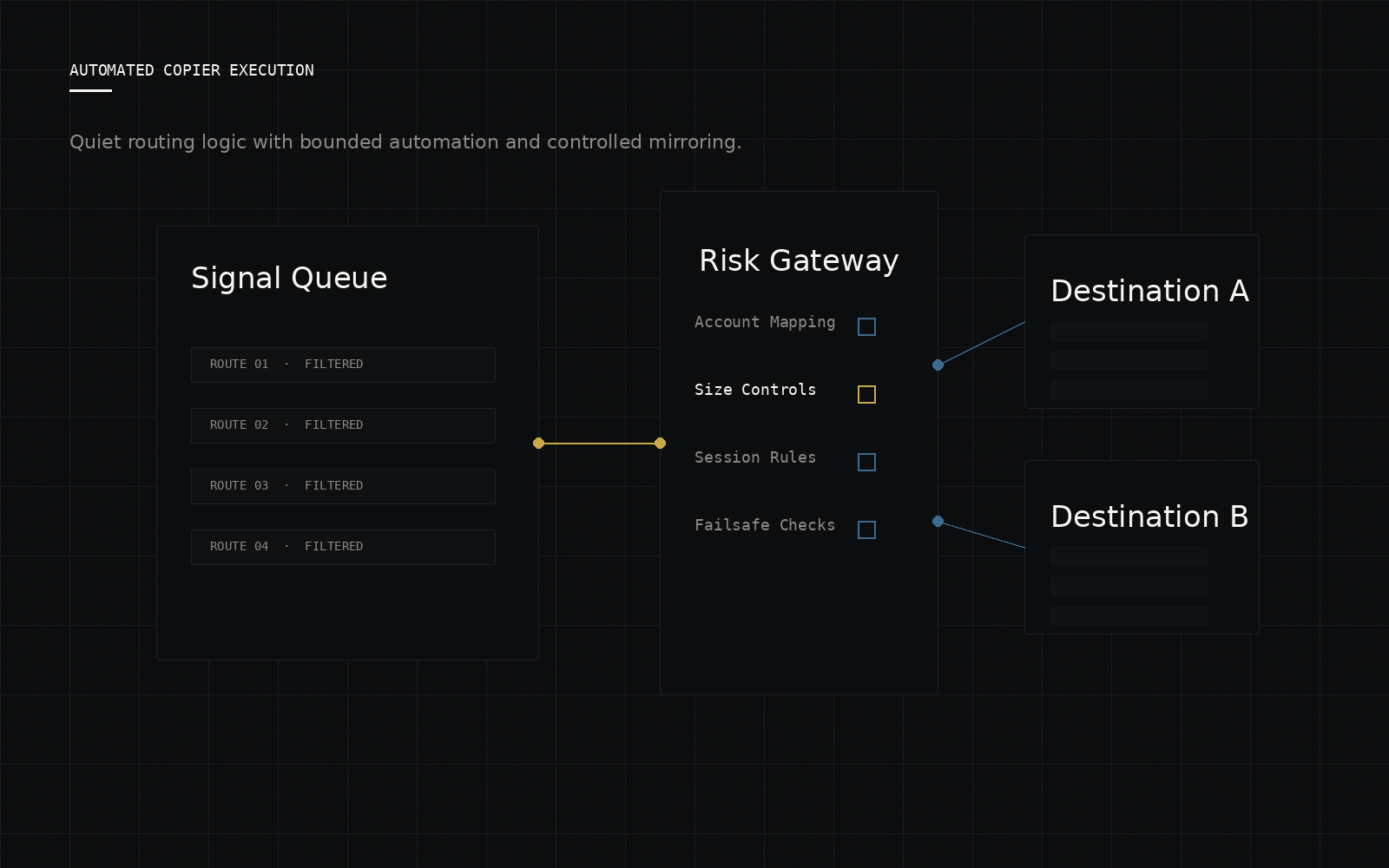Screen dimensions: 1389x868
Task: Click the first placeholder bar under Destination A
Action: click(x=1128, y=331)
